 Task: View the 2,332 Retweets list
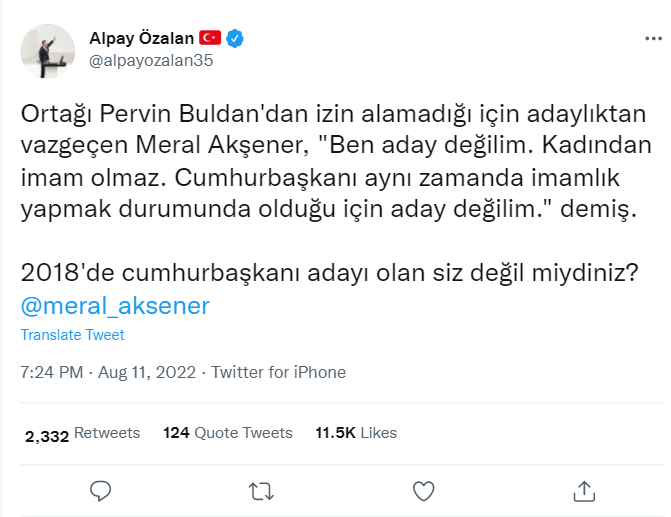[x=82, y=433]
